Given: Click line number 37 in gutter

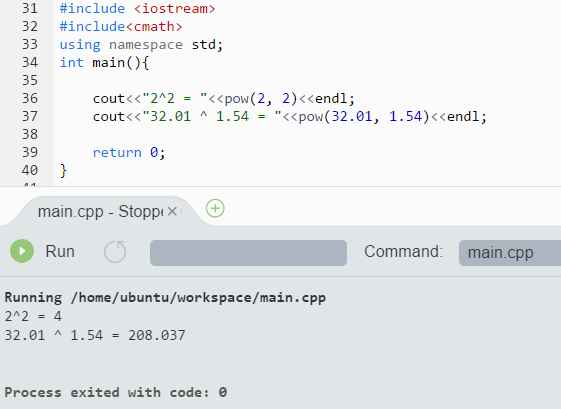Looking at the screenshot, I should click(x=30, y=116).
